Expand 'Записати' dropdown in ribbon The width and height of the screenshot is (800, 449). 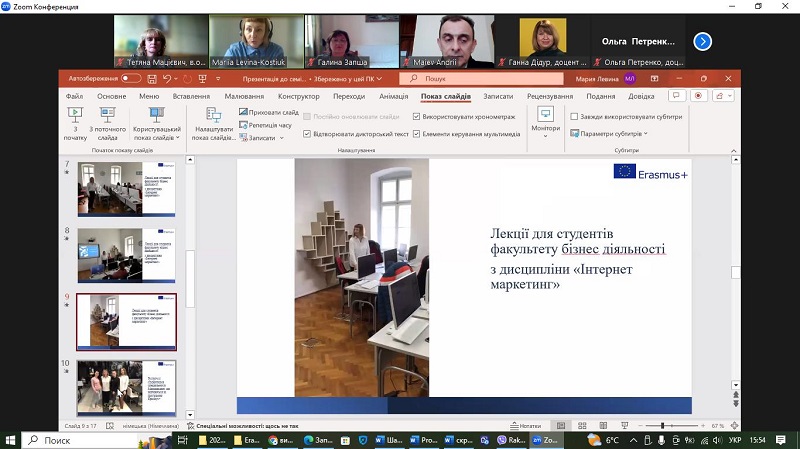coord(263,138)
